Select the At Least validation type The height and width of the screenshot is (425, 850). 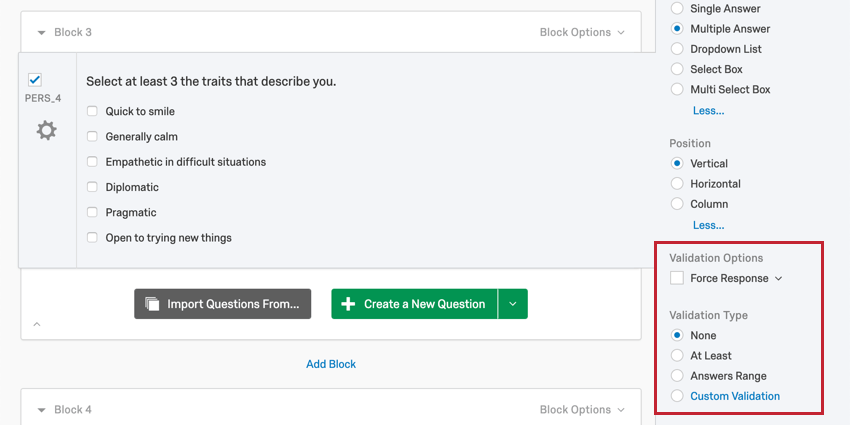[x=677, y=356]
